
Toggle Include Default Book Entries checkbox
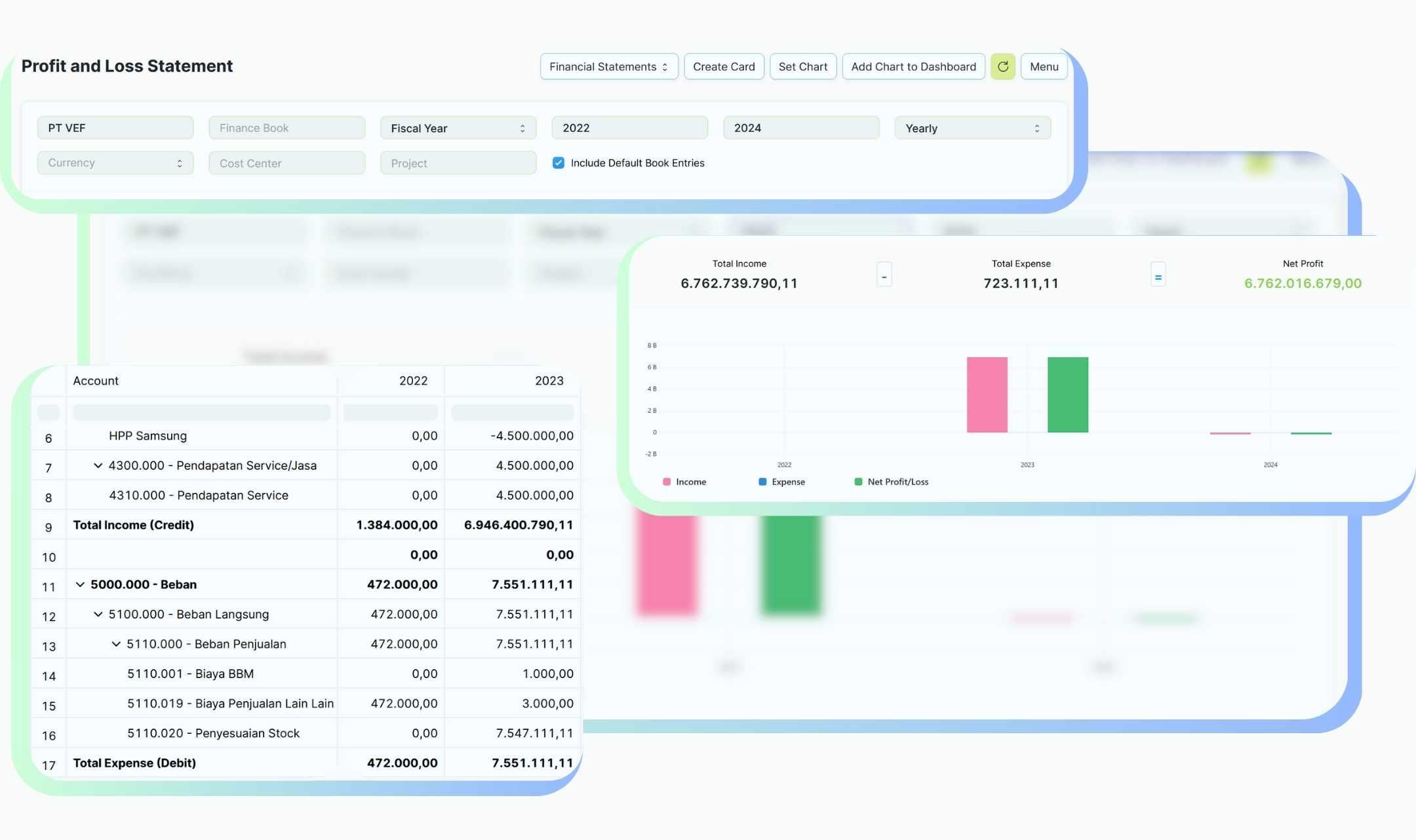[x=559, y=162]
